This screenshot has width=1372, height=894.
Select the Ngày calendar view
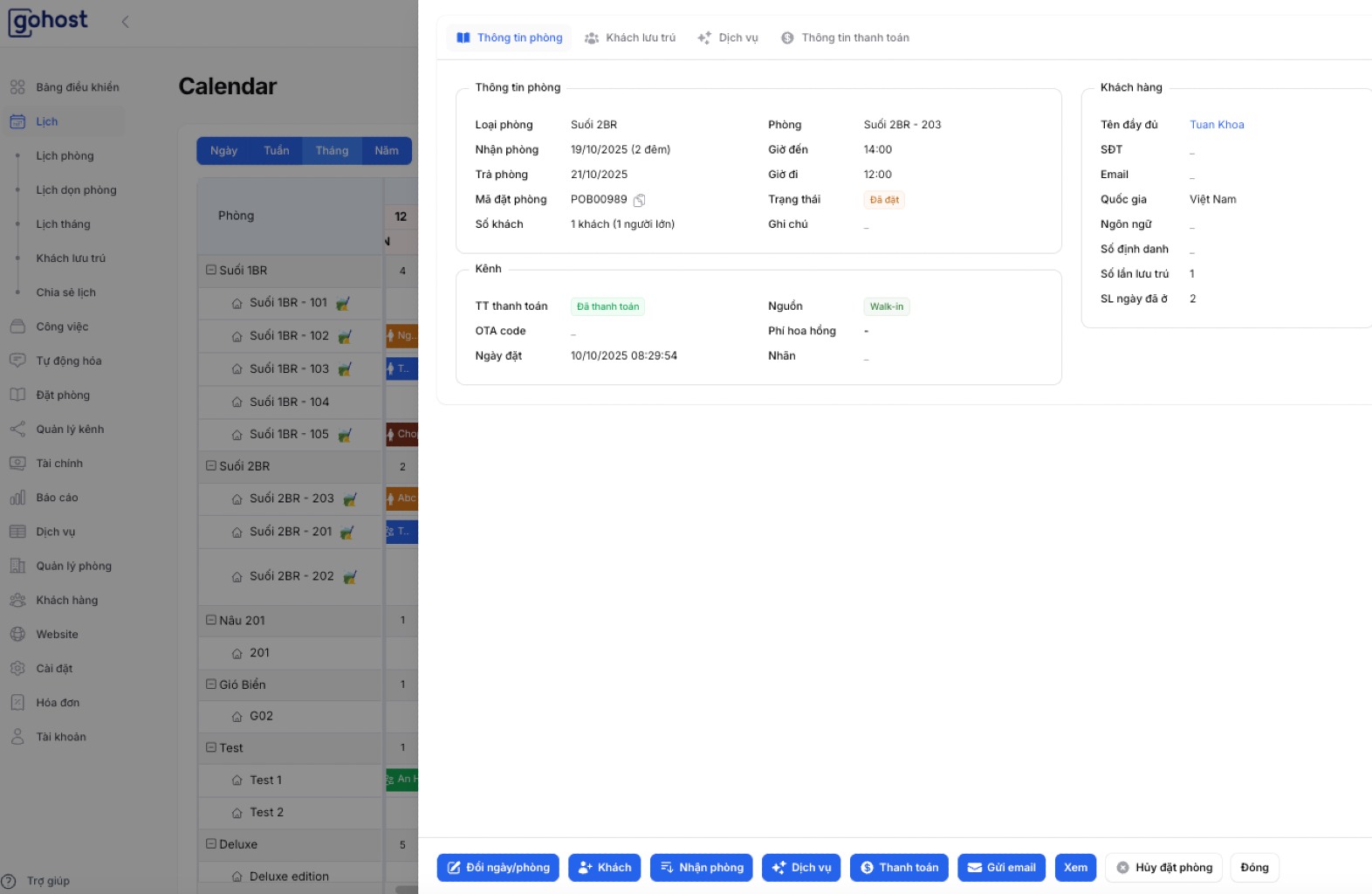click(223, 151)
